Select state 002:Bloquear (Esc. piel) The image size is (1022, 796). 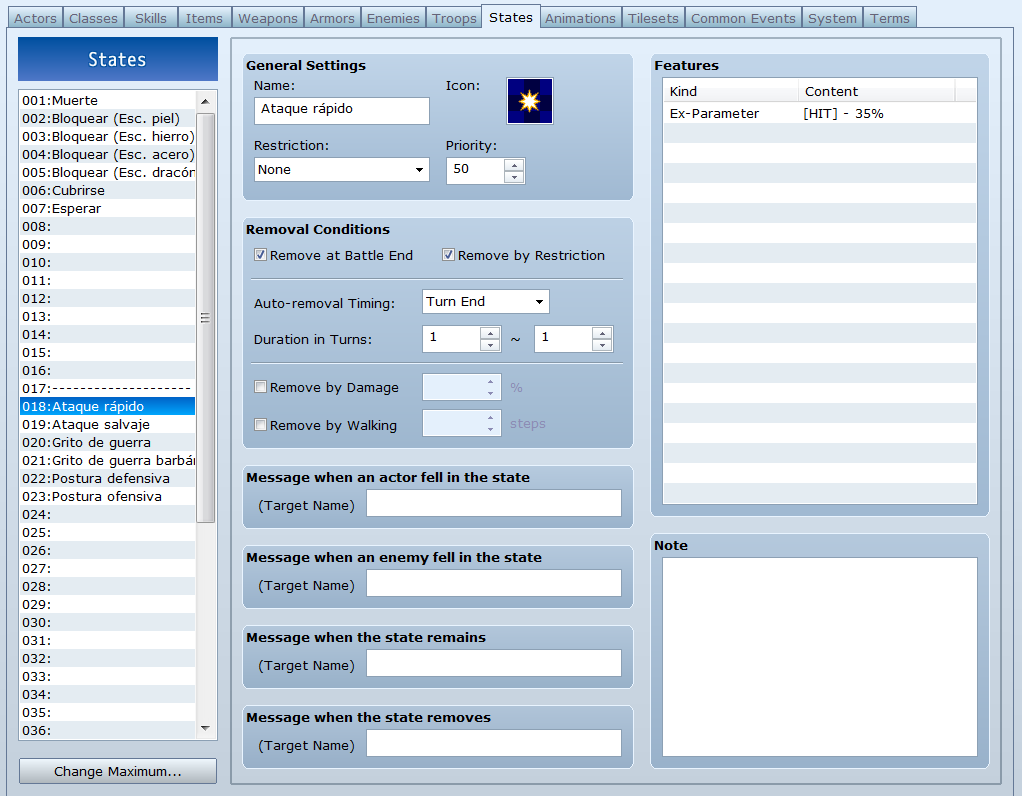(108, 119)
